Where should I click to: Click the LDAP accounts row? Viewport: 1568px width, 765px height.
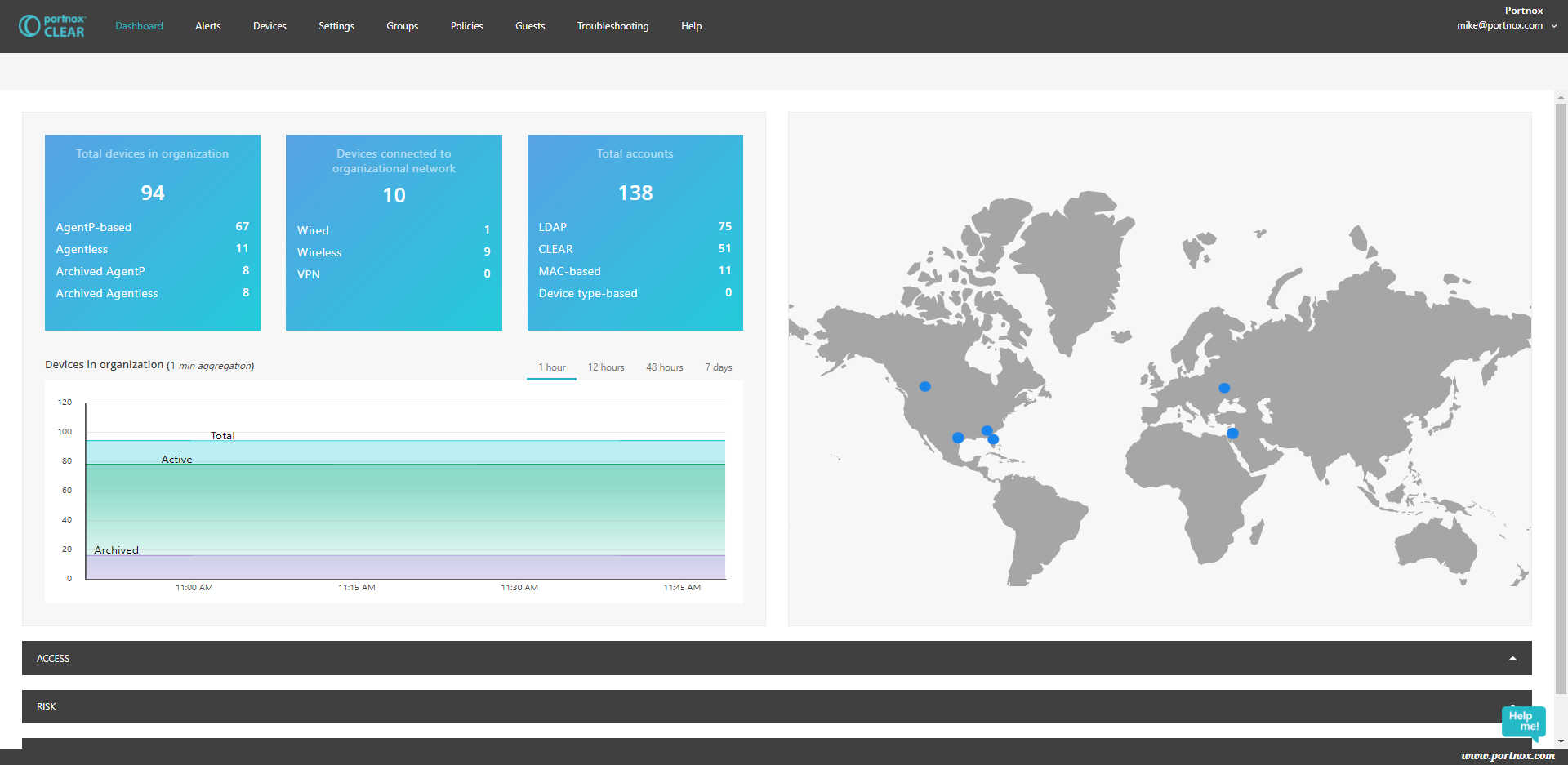tap(635, 227)
